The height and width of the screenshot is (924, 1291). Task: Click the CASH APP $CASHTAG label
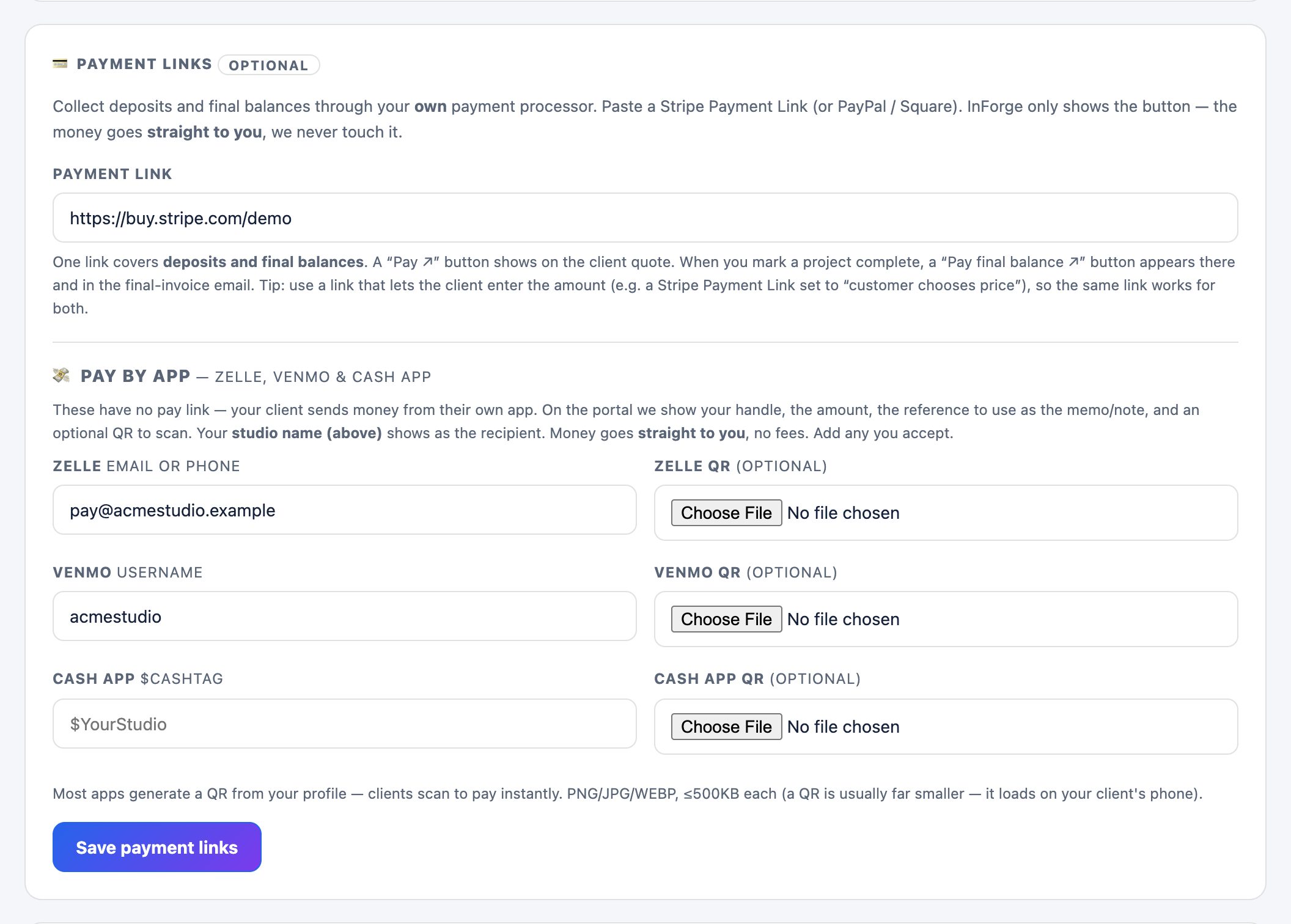138,679
